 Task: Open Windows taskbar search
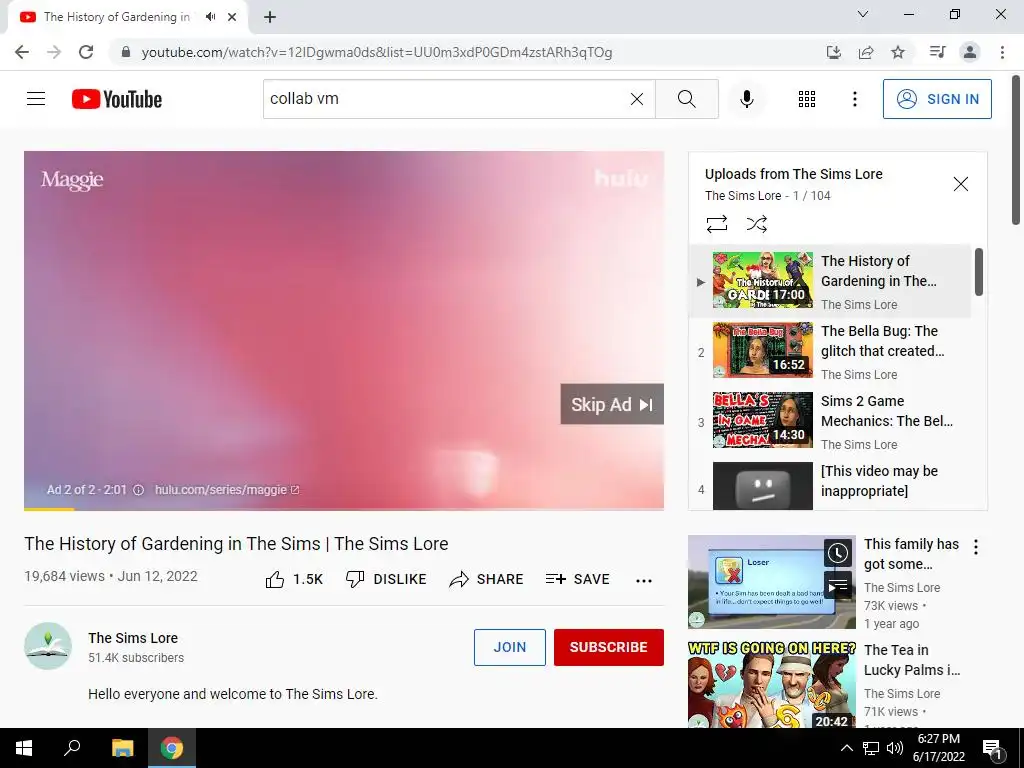pyautogui.click(x=72, y=748)
